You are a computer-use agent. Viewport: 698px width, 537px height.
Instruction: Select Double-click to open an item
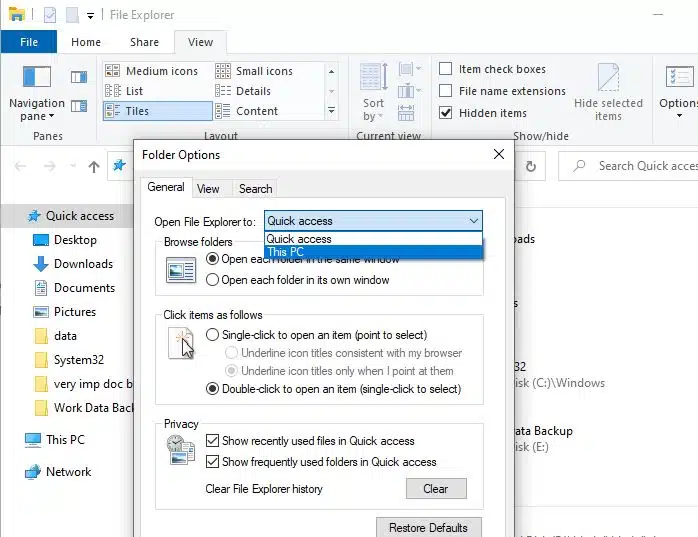tap(212, 389)
